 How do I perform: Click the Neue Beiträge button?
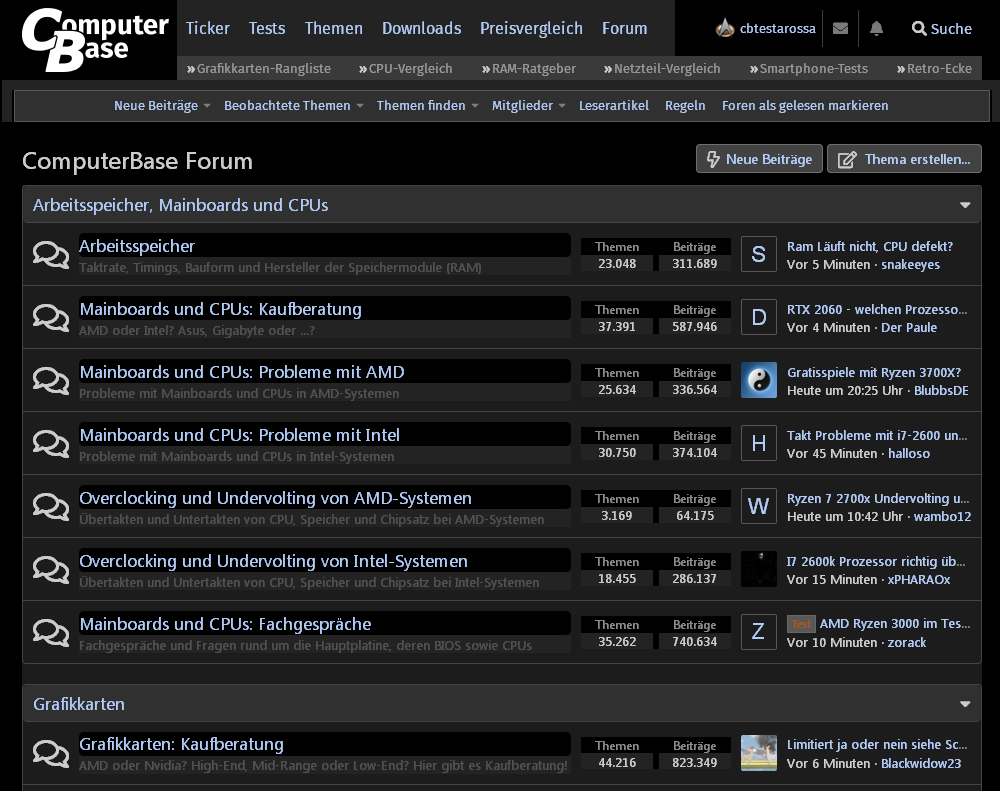759,159
